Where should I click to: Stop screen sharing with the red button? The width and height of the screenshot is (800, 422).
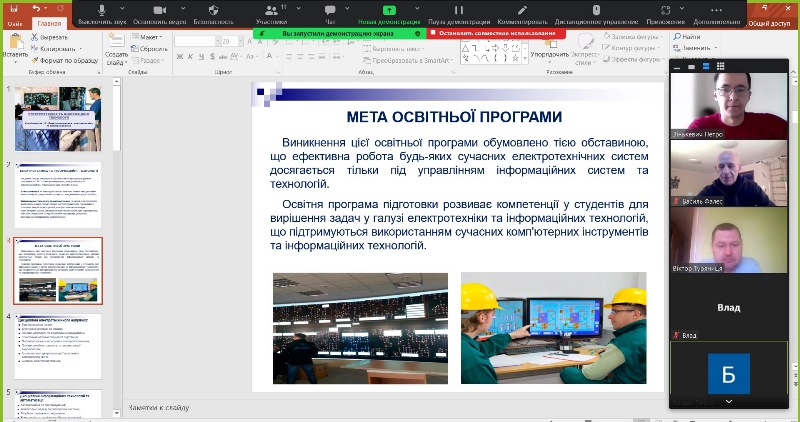(496, 33)
